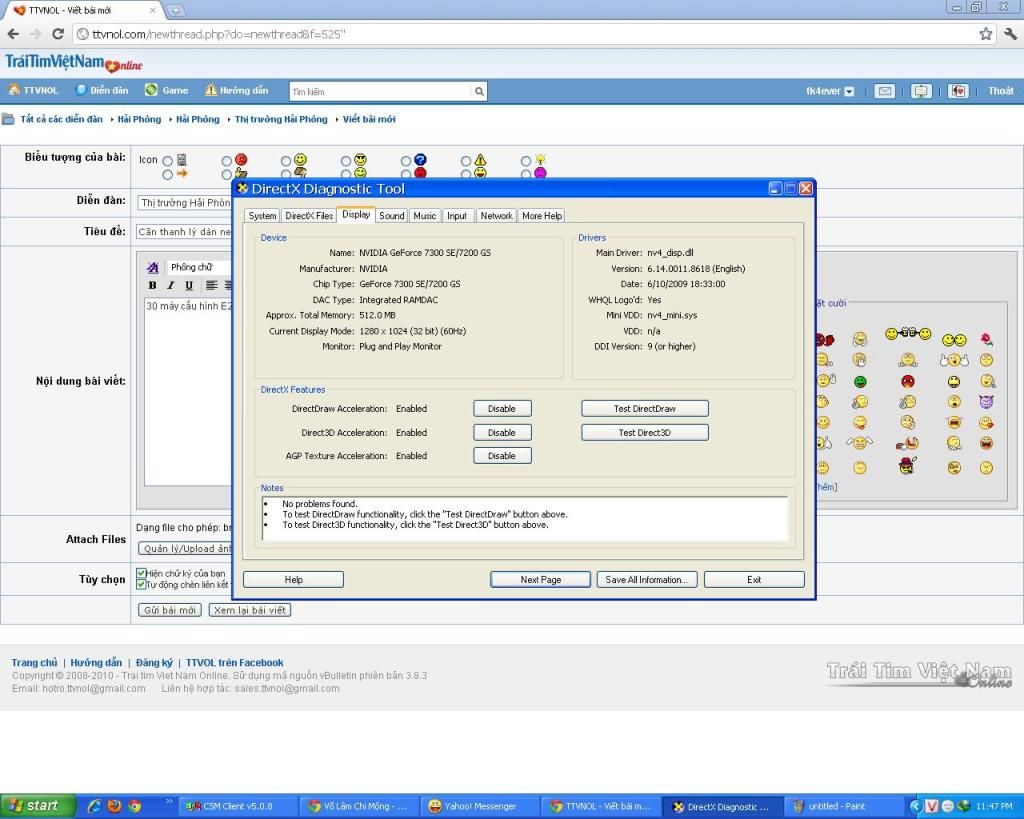The height and width of the screenshot is (819, 1024).
Task: Toggle italic formatting in the post editor
Action: (x=170, y=285)
